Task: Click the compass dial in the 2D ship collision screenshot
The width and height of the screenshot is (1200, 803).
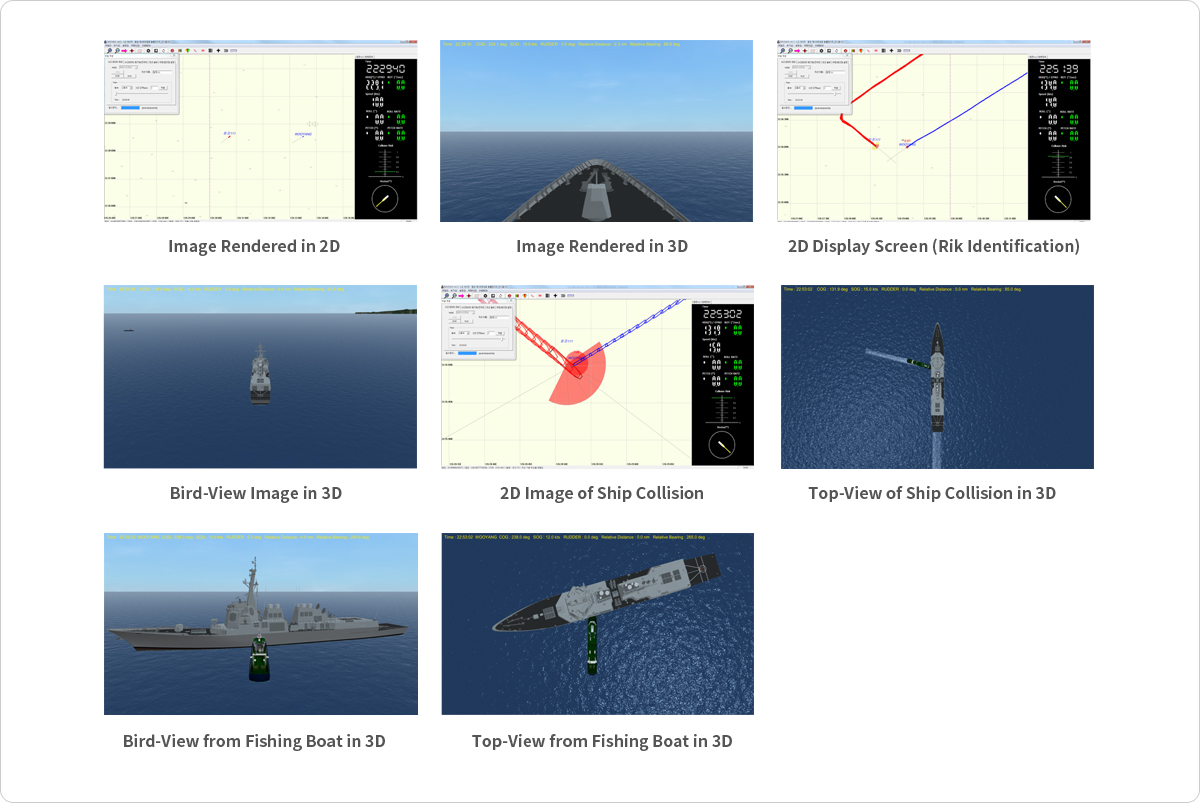Action: pos(721,445)
